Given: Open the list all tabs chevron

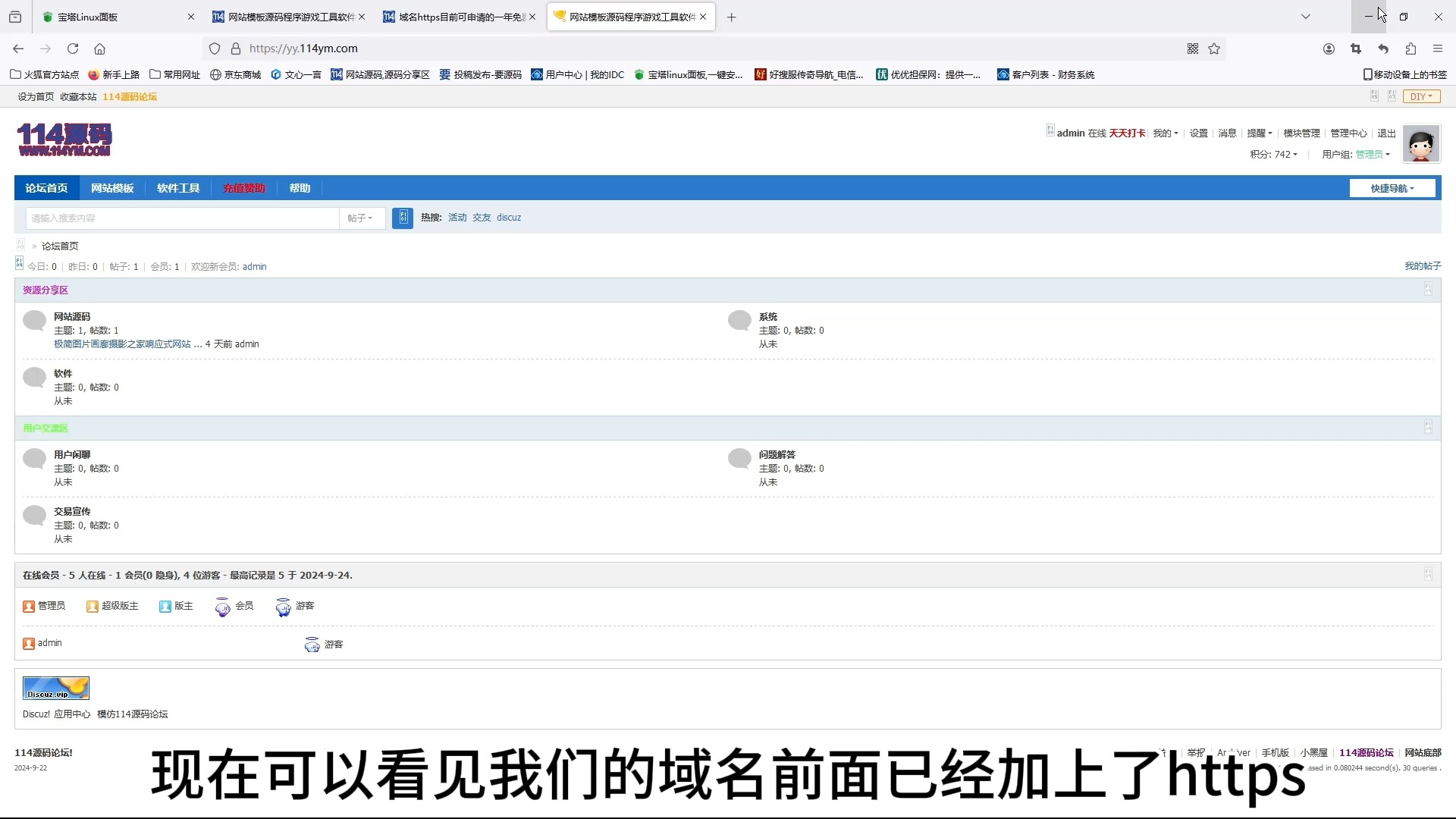Looking at the screenshot, I should [1306, 17].
